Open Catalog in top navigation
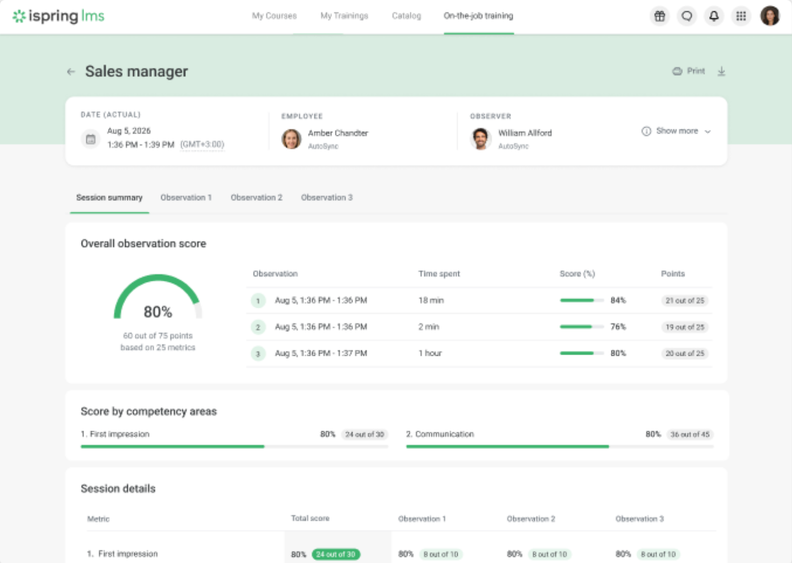The height and width of the screenshot is (563, 792). (406, 16)
